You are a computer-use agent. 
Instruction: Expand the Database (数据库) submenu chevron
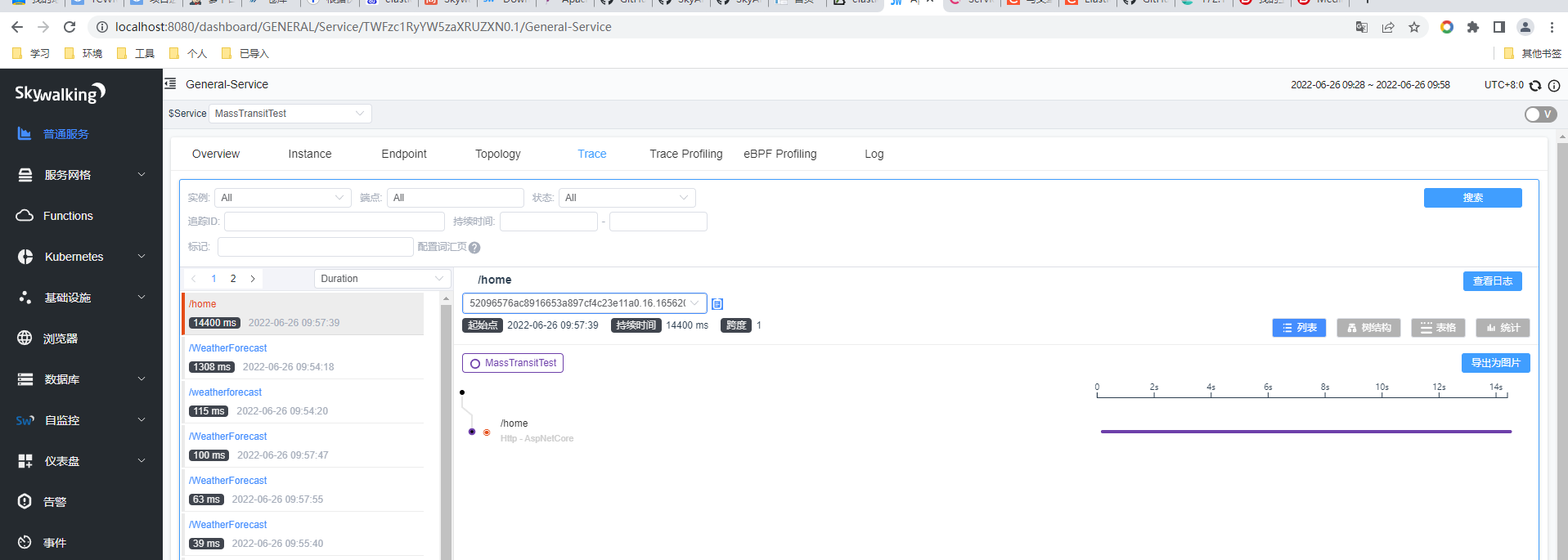point(142,379)
